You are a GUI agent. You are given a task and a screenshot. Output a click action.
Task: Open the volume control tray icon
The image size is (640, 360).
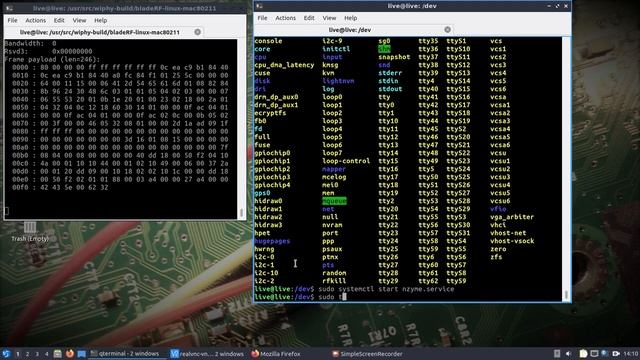[568, 353]
